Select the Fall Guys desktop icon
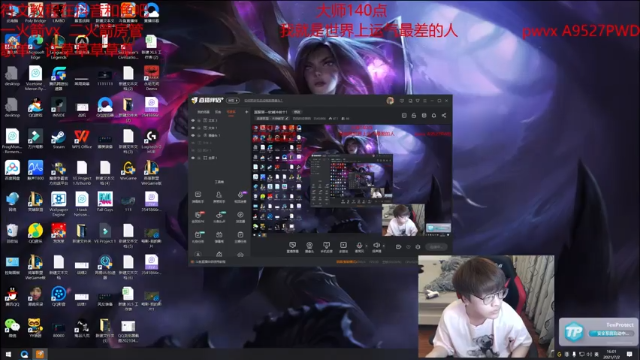Image resolution: width=640 pixels, height=360 pixels. [105, 202]
